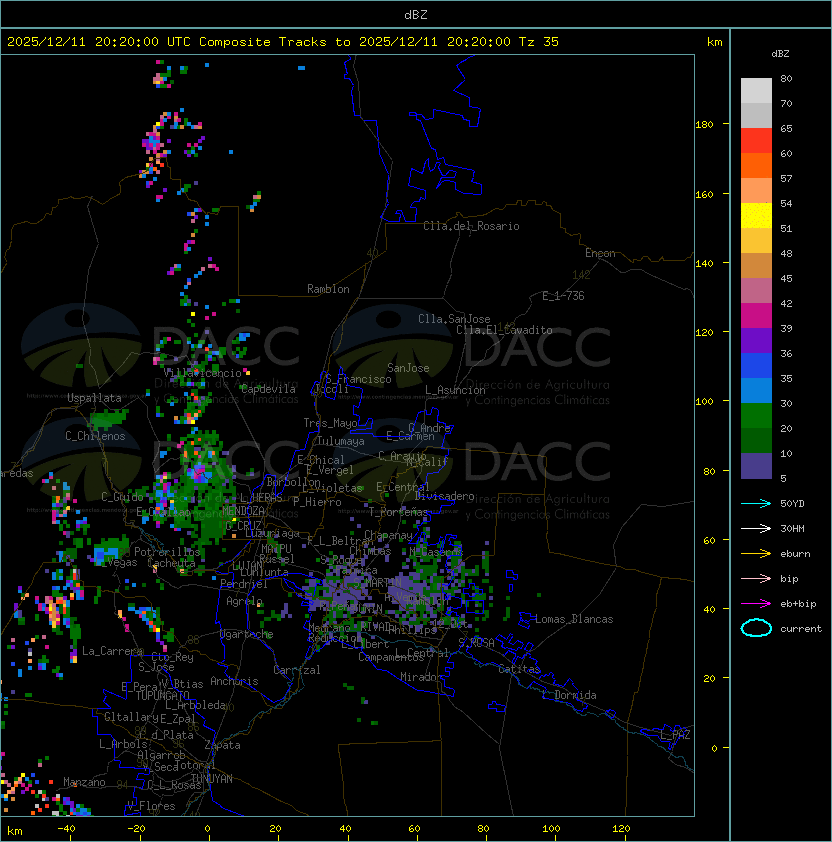Image resolution: width=832 pixels, height=842 pixels.
Task: Click the Catitas map label
Action: pos(519,669)
